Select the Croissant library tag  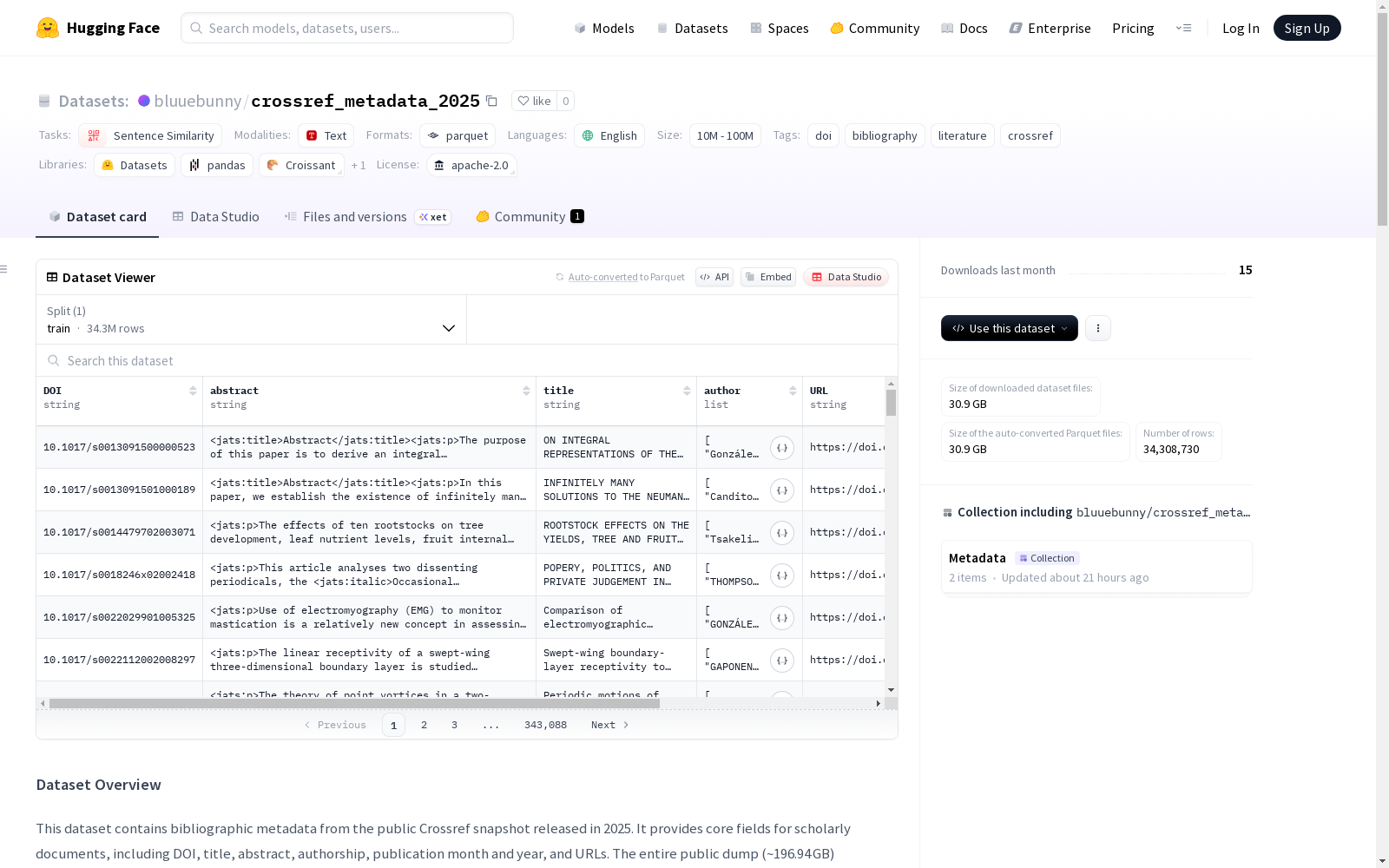pyautogui.click(x=301, y=165)
